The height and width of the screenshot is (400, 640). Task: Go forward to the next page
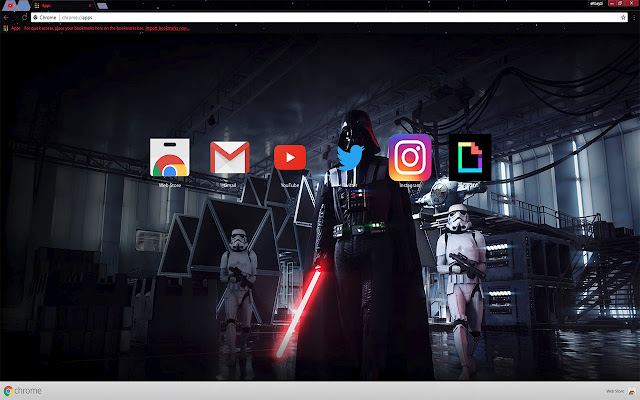pyautogui.click(x=15, y=17)
